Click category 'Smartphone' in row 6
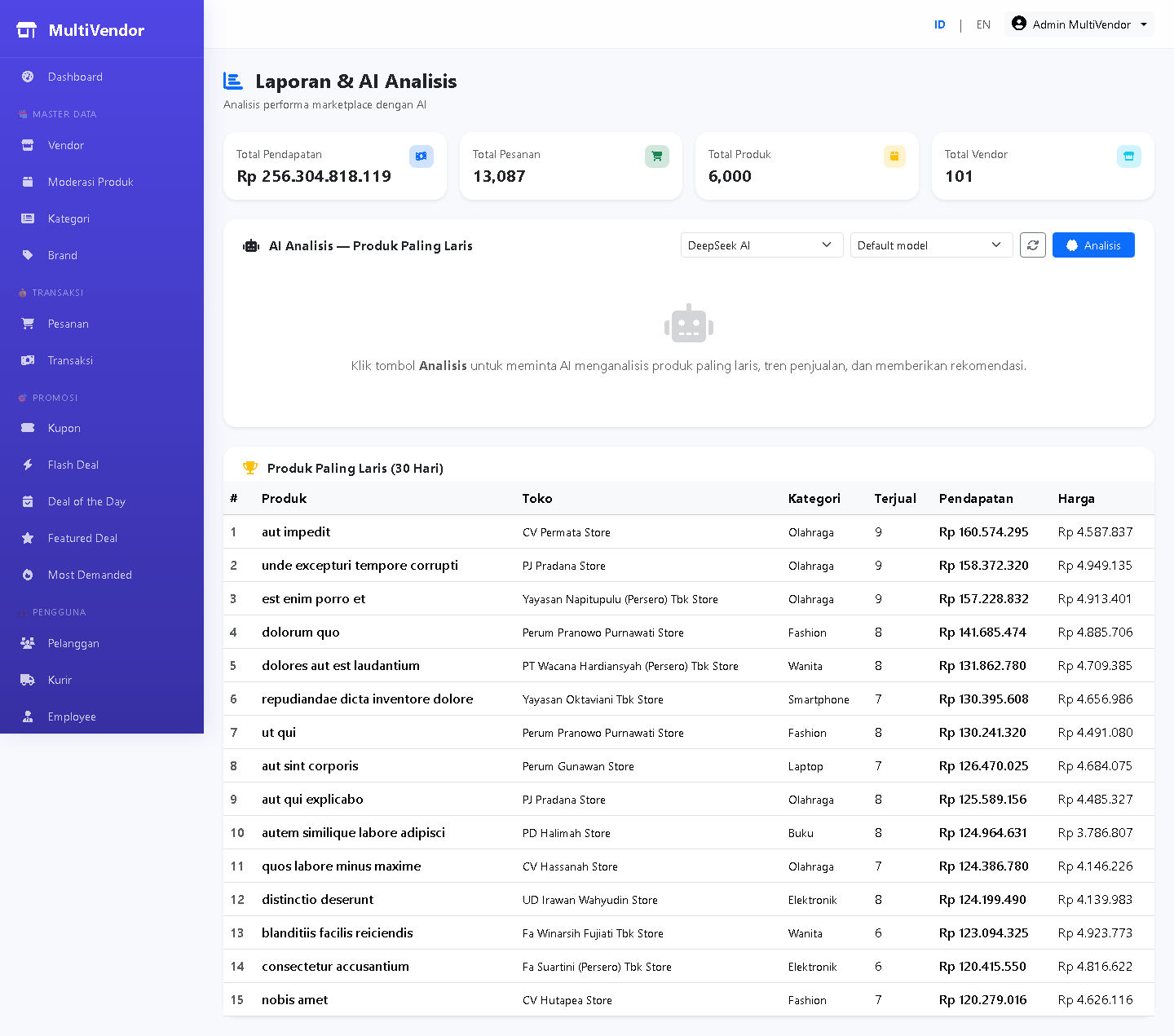 (819, 699)
